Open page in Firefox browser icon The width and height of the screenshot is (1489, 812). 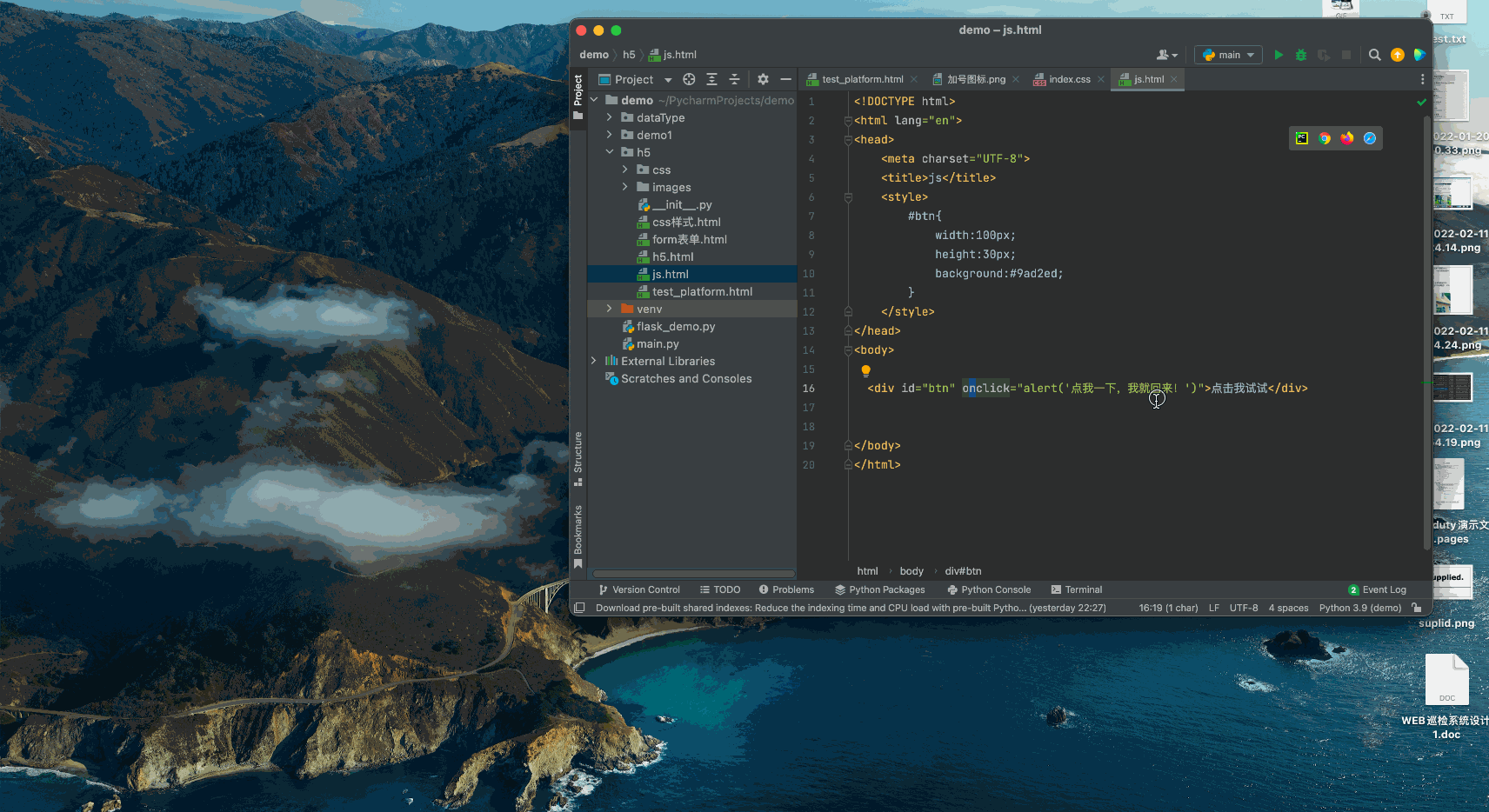click(1347, 138)
